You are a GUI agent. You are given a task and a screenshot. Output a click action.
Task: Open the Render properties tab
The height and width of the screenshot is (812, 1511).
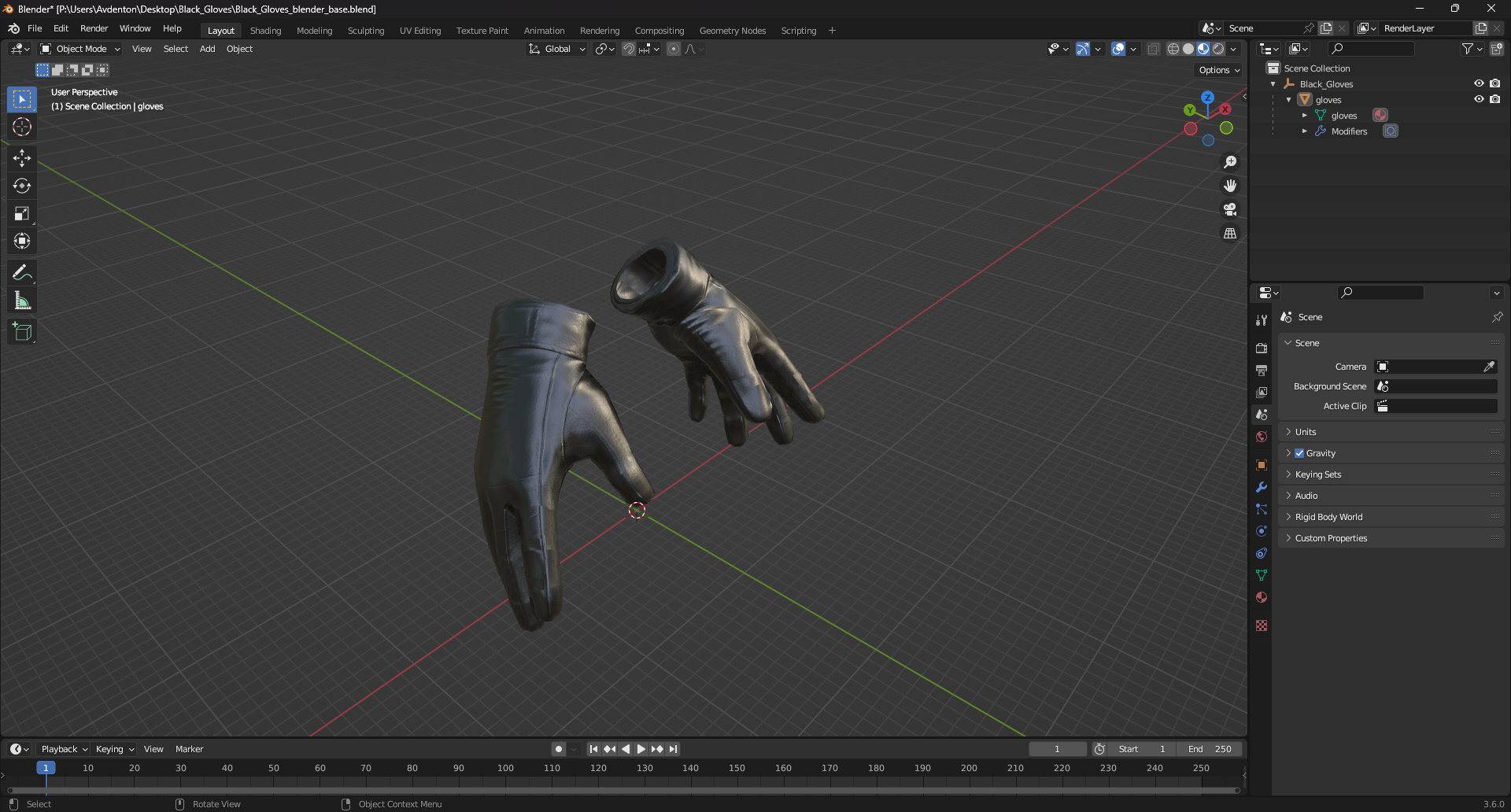pos(1262,348)
